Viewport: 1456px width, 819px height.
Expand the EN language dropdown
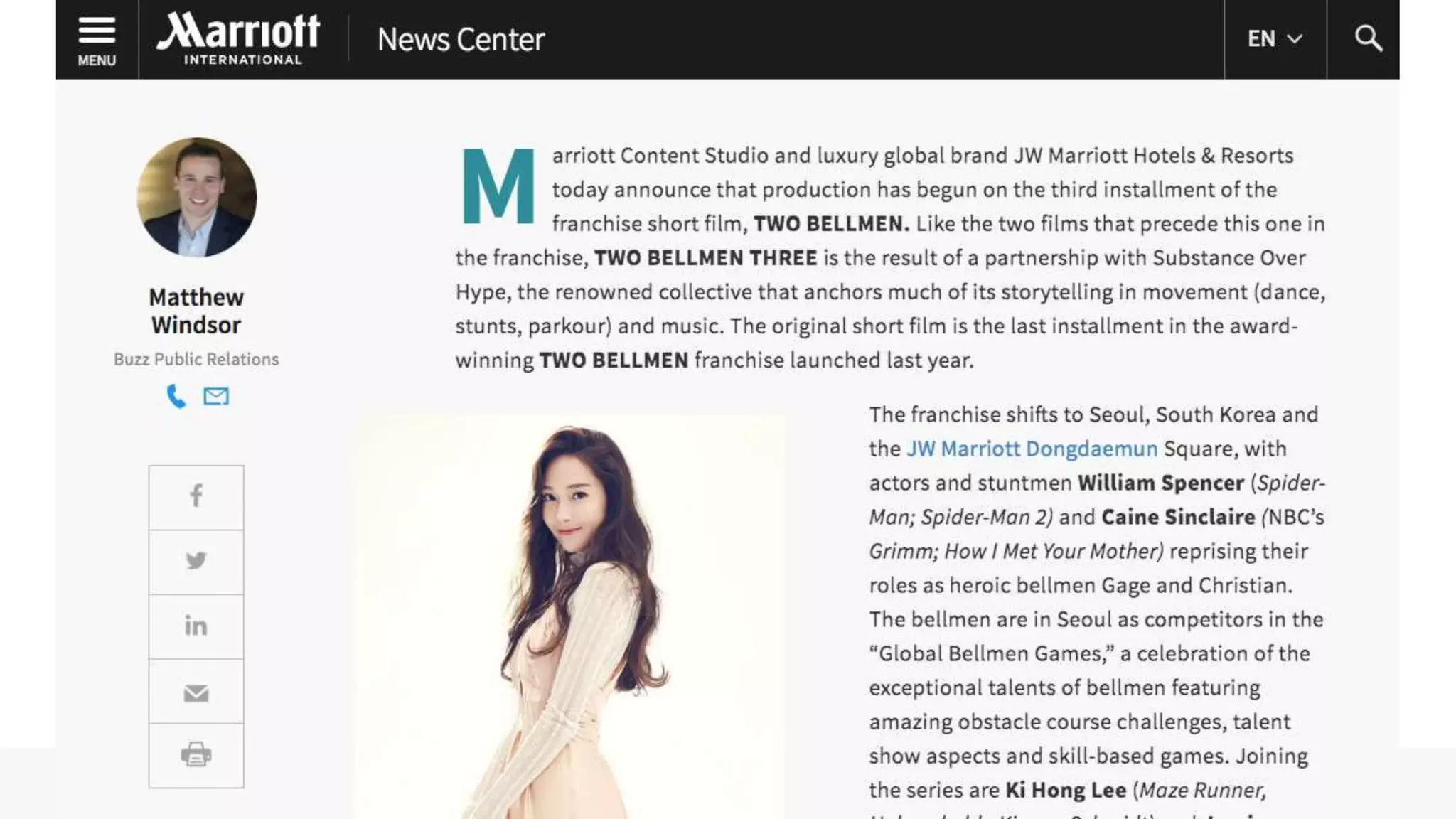point(1275,38)
